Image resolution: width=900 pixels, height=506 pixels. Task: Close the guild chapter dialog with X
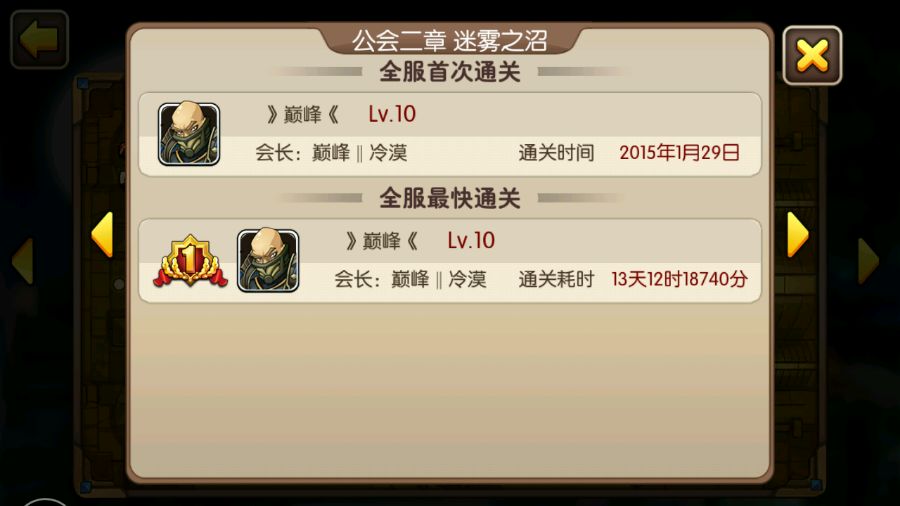[x=812, y=56]
